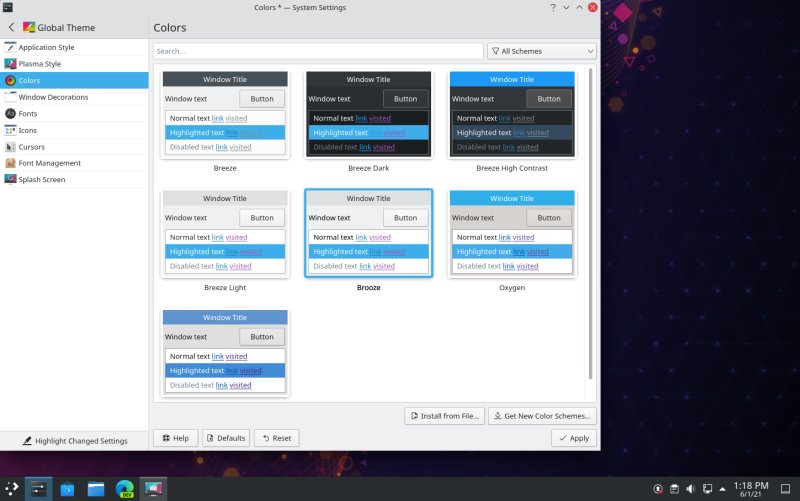Click the Font Management icon
800x501 pixels.
click(x=10, y=163)
